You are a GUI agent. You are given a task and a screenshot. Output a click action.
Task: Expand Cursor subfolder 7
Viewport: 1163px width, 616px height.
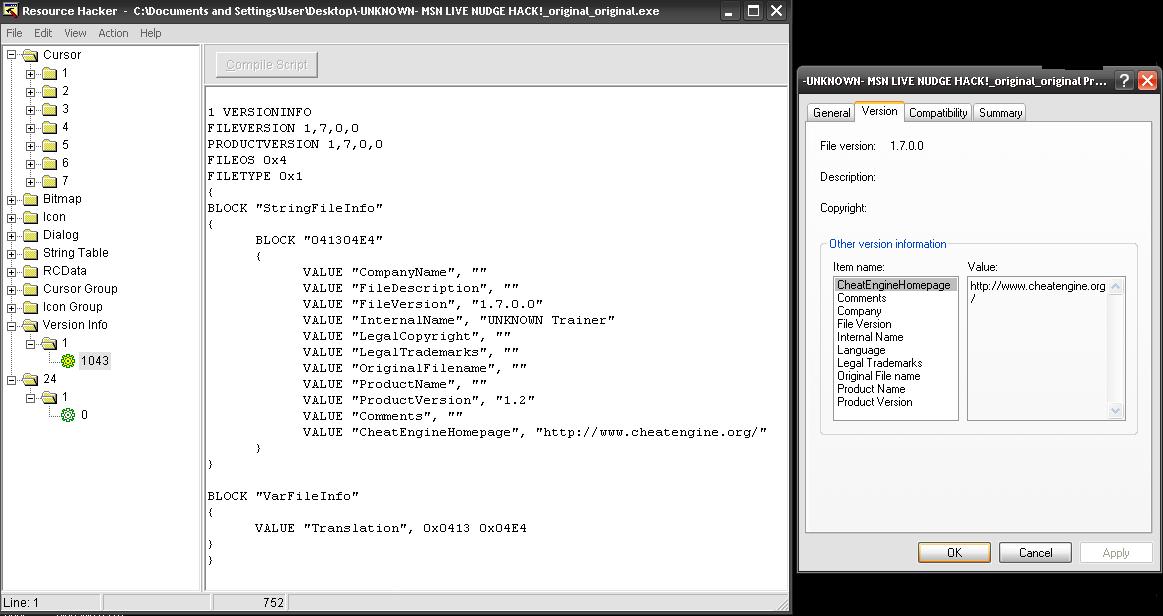pos(30,182)
